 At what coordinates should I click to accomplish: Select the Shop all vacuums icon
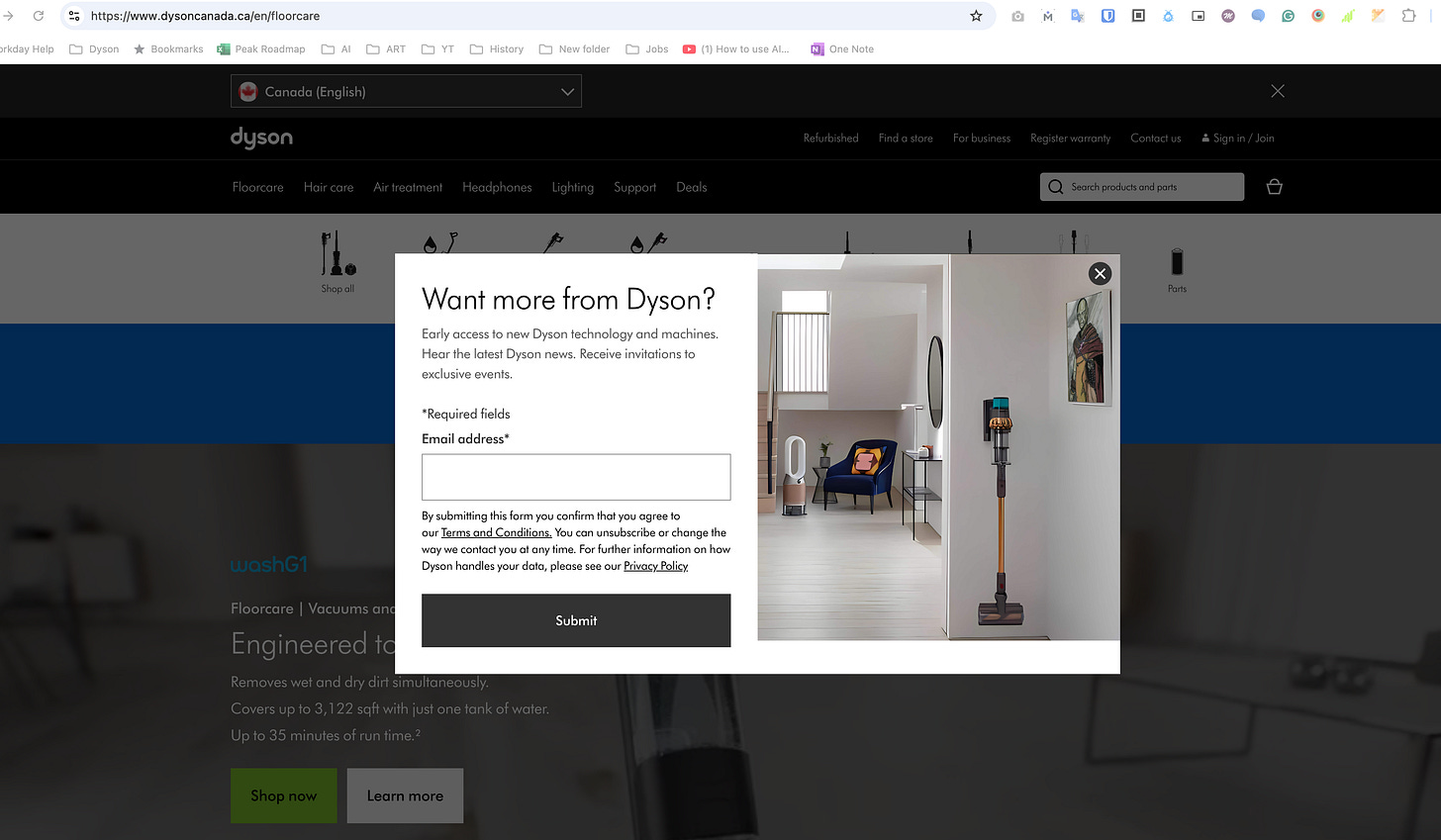tap(337, 262)
